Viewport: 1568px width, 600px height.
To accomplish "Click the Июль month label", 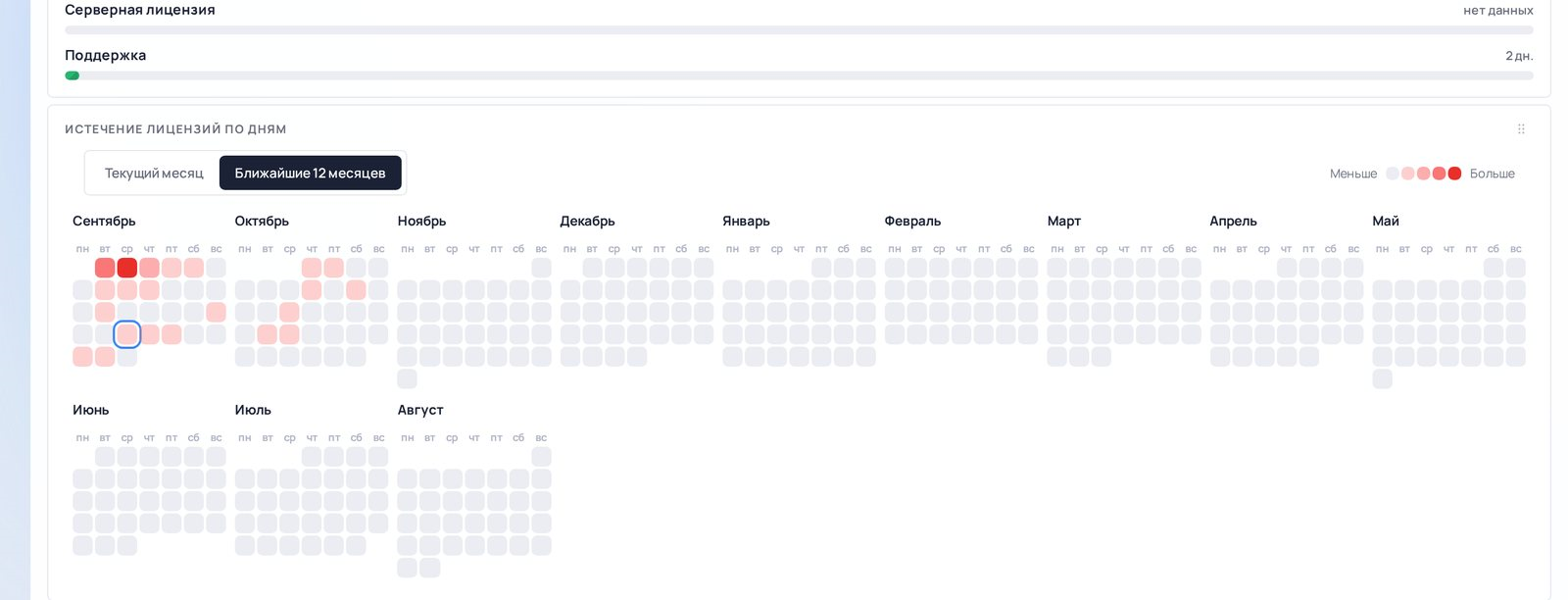I will click(253, 411).
